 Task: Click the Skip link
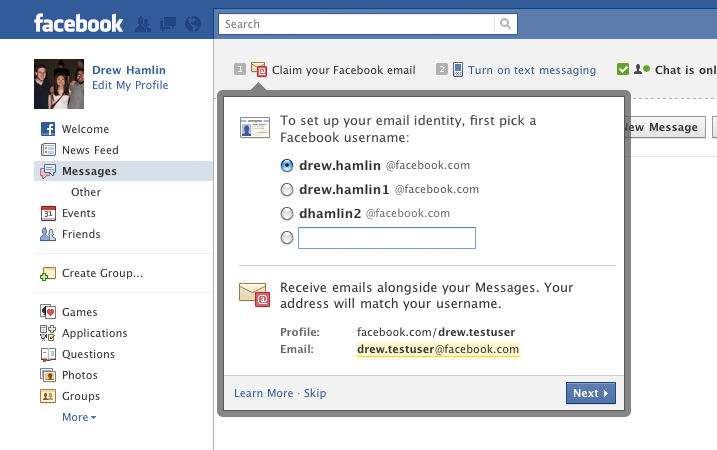tap(315, 393)
